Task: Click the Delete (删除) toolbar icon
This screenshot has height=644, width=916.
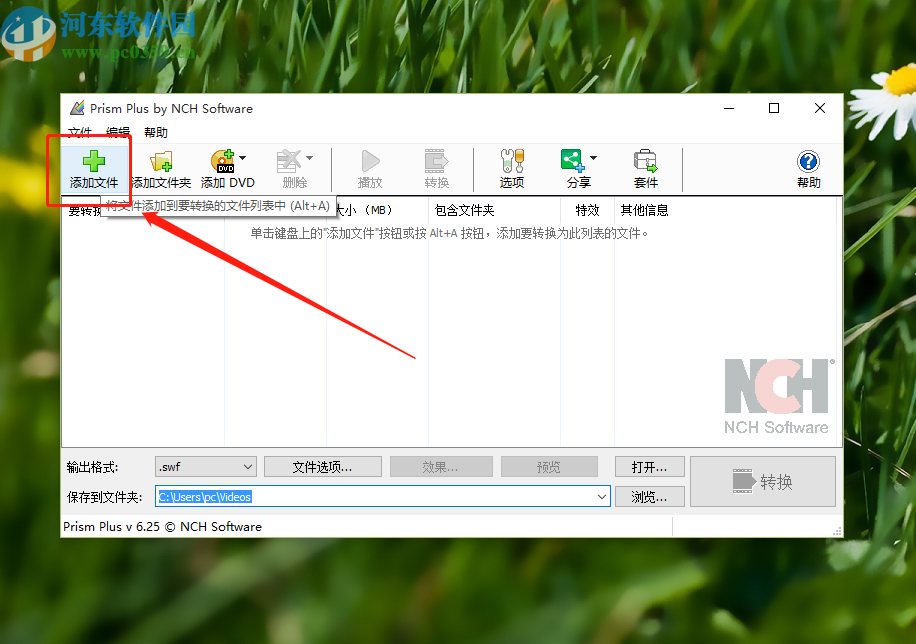Action: (x=289, y=161)
